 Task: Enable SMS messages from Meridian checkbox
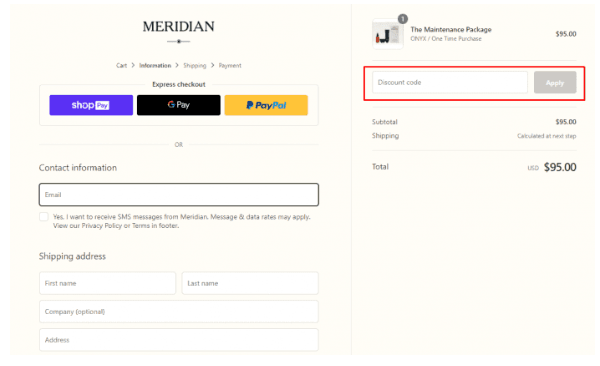pos(44,217)
